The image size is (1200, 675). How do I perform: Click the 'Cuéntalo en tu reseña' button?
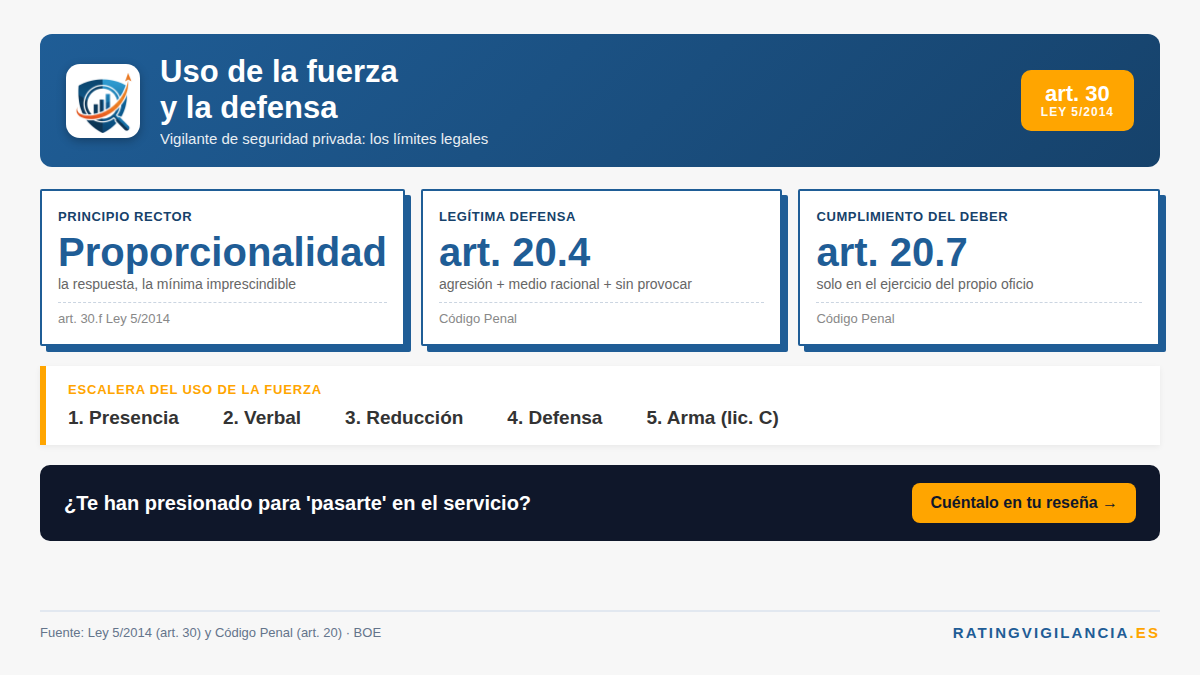[x=1023, y=503]
